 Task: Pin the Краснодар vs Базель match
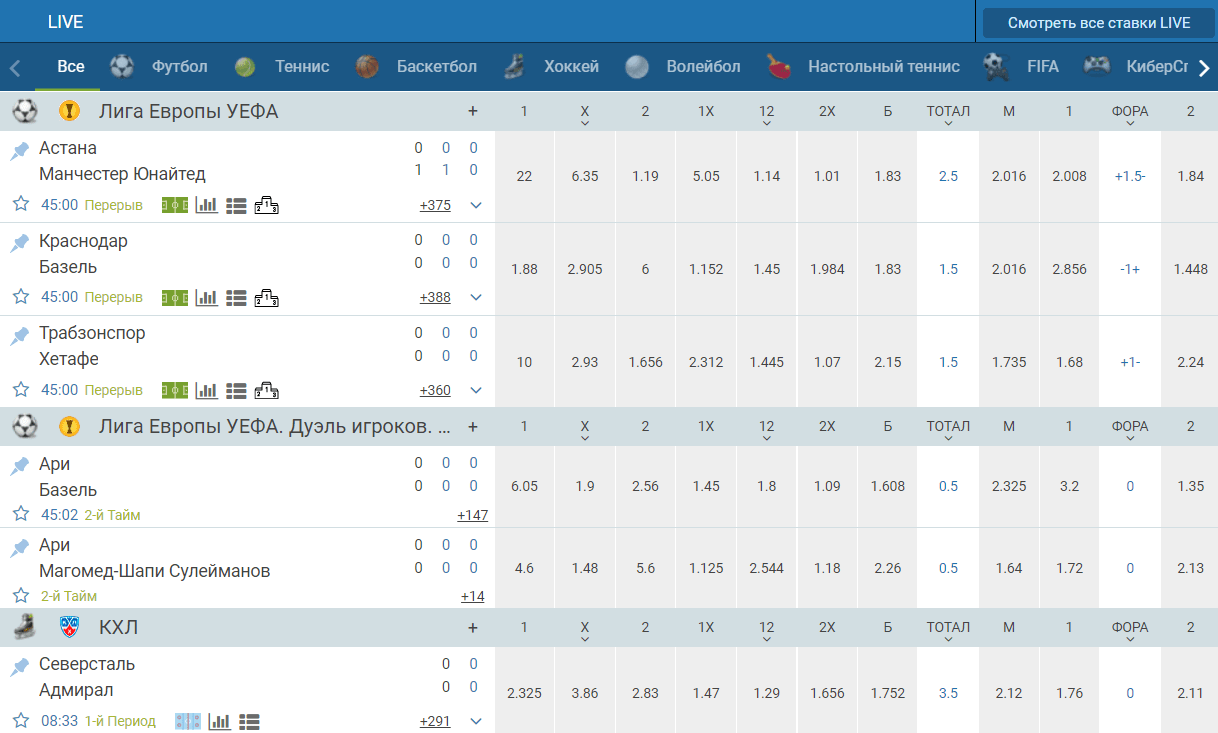pyautogui.click(x=20, y=243)
